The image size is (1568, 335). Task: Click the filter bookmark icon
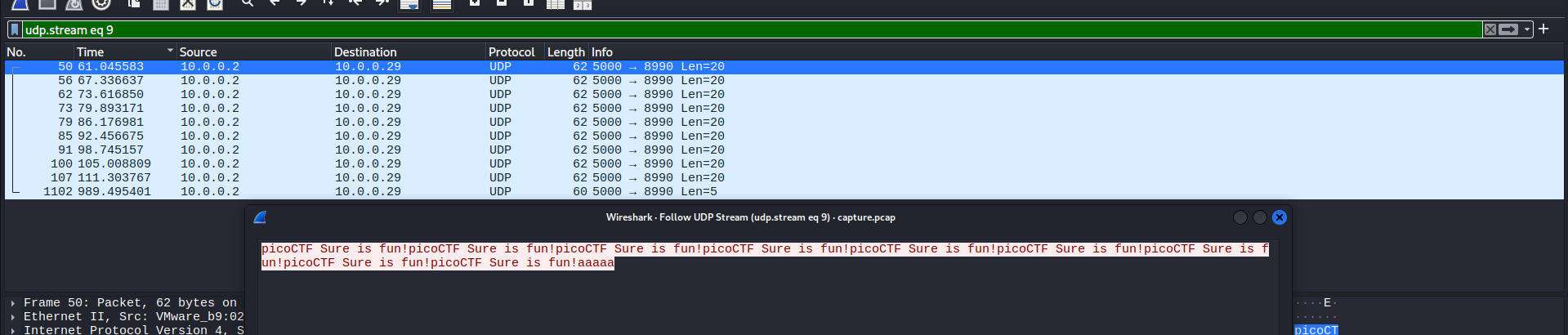click(15, 29)
